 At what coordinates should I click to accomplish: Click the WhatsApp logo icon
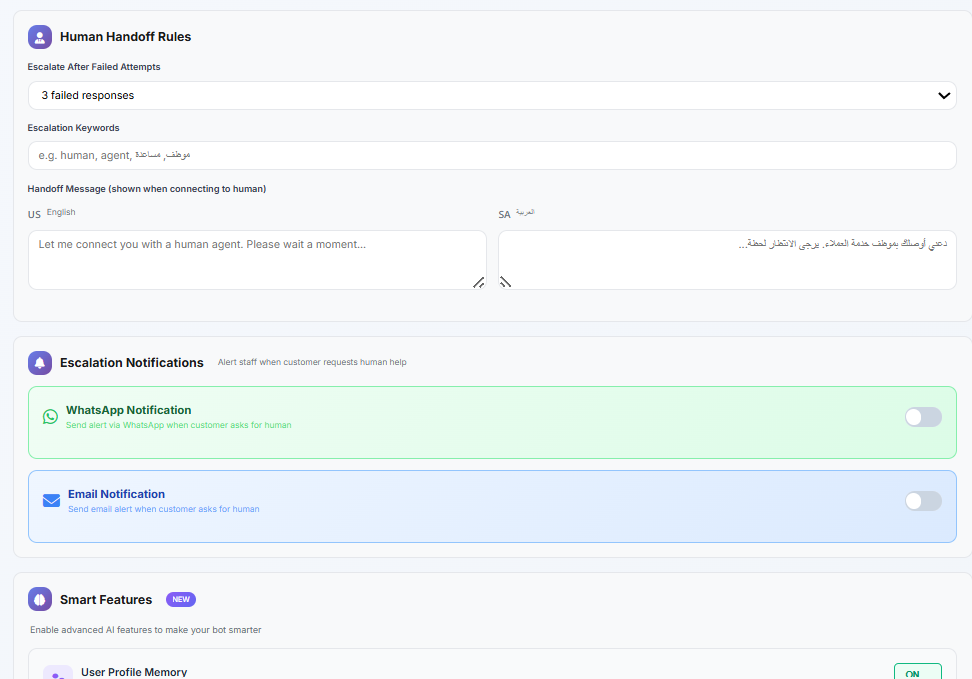[x=51, y=417]
